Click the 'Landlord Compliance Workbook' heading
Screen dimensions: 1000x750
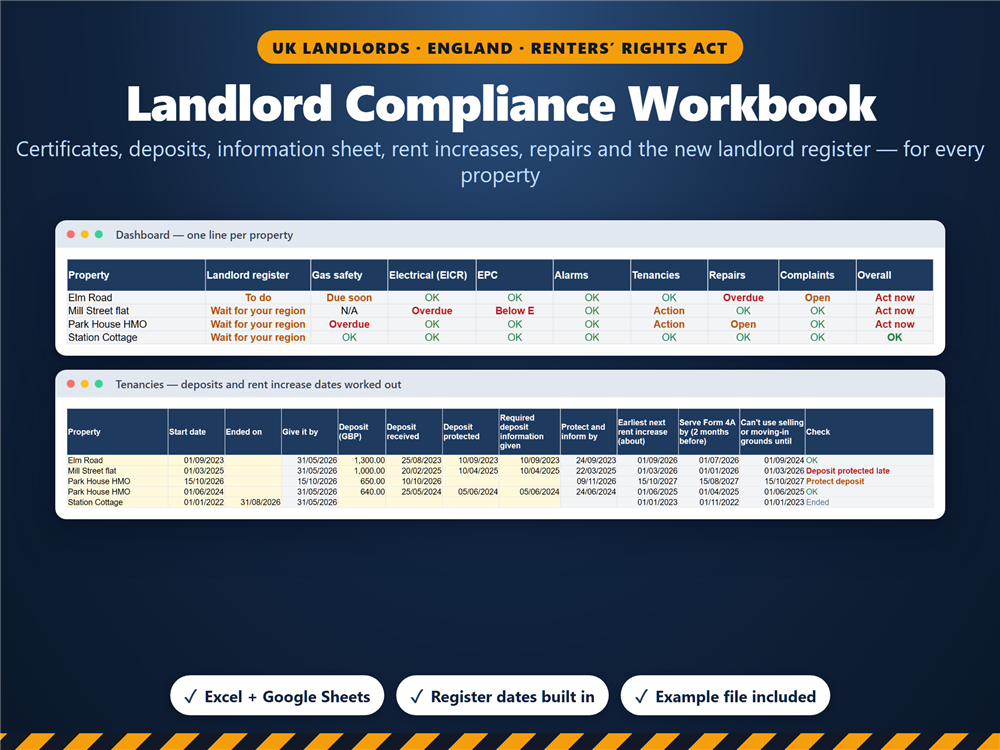[x=501, y=103]
